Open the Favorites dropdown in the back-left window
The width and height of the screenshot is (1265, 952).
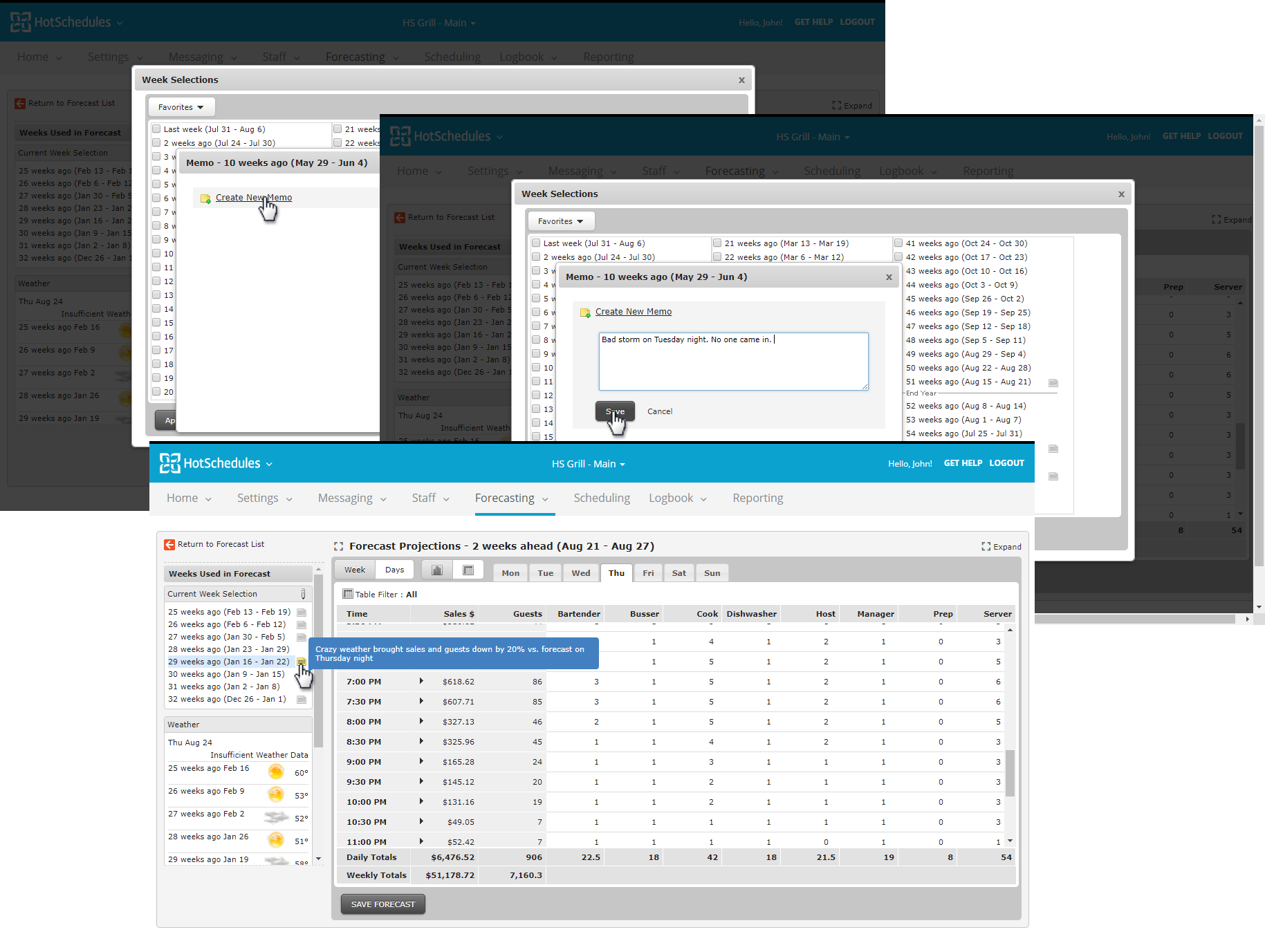coord(181,107)
